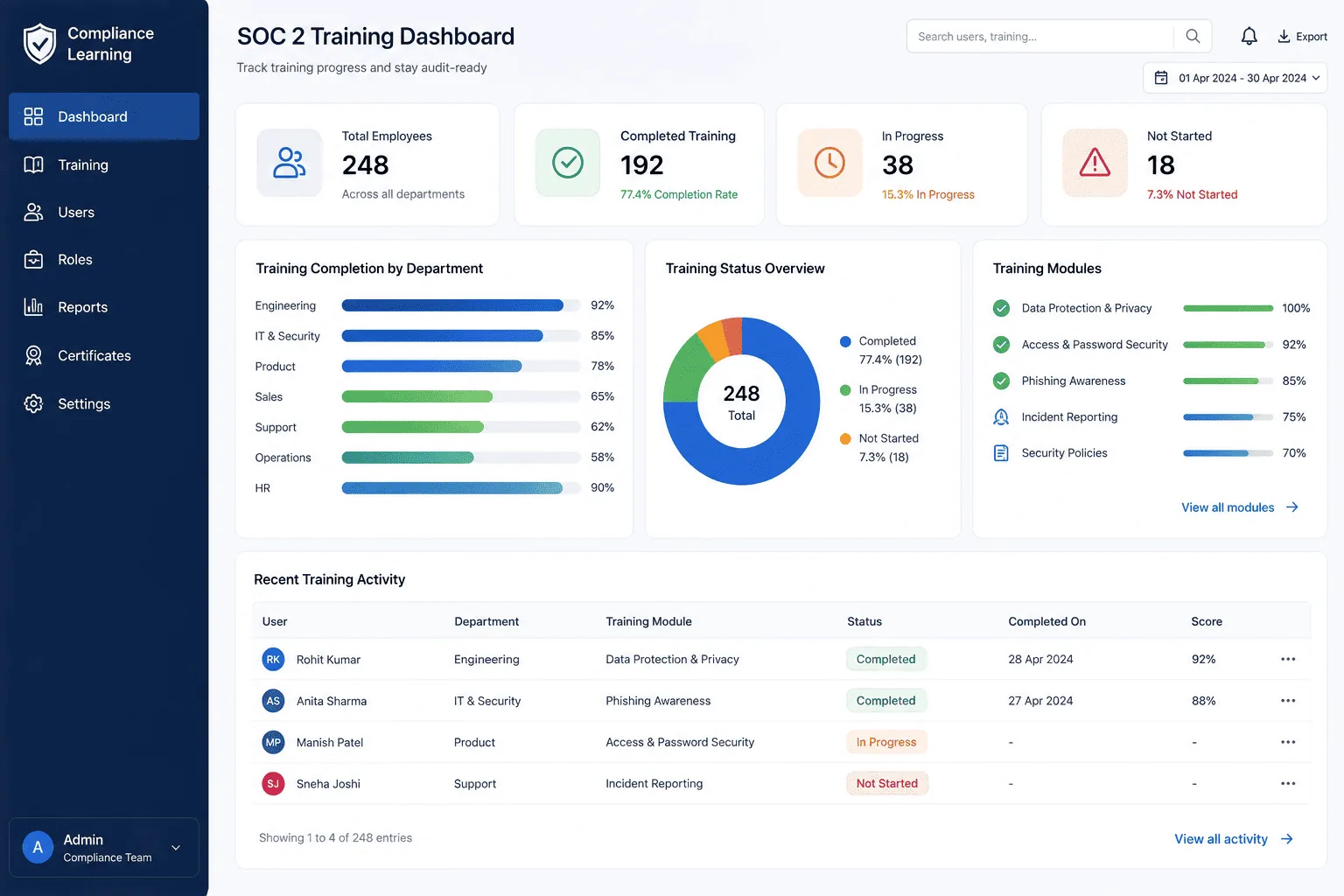Click the Completed status badge for Rohit Kumar
Image resolution: width=1344 pixels, height=896 pixels.
click(885, 659)
